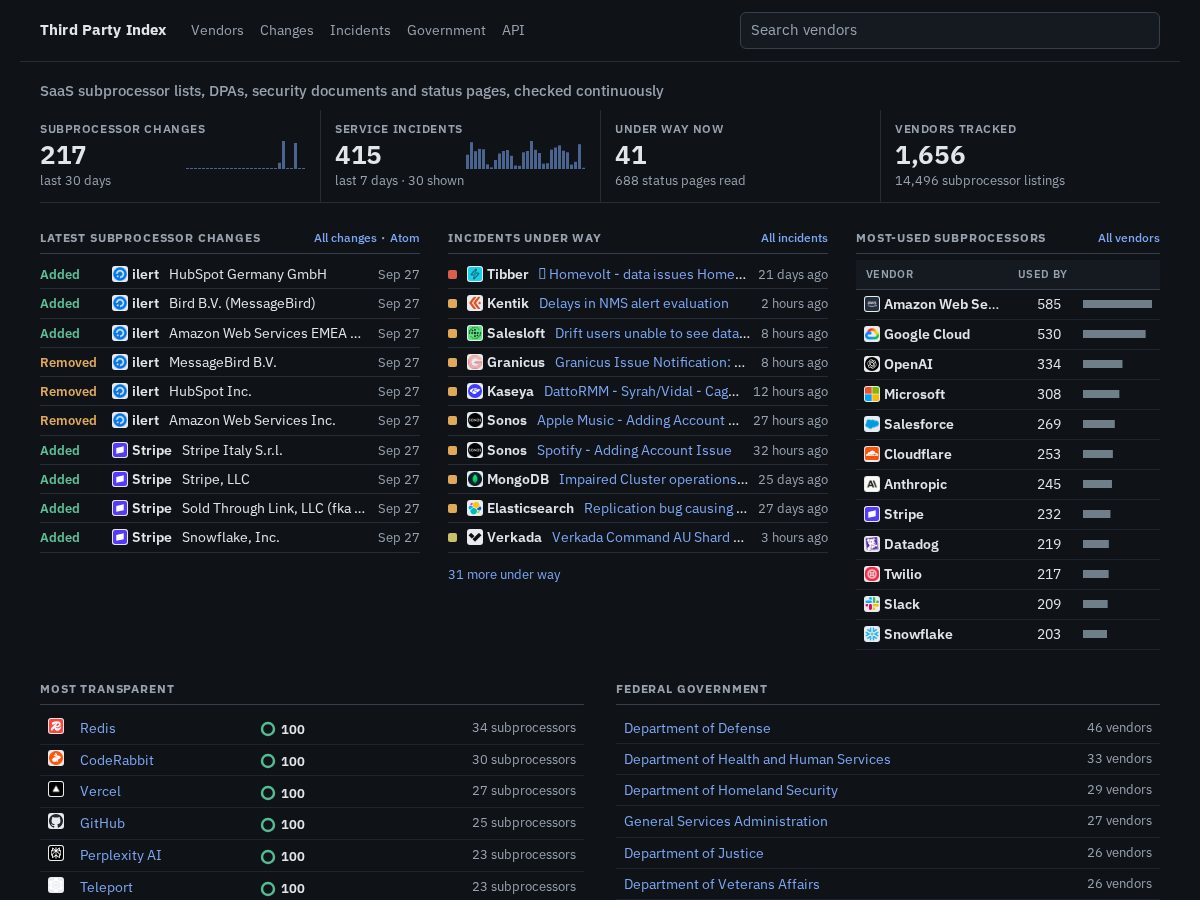The image size is (1200, 900).
Task: Click the Service Incidents bar chart
Action: pos(525,154)
